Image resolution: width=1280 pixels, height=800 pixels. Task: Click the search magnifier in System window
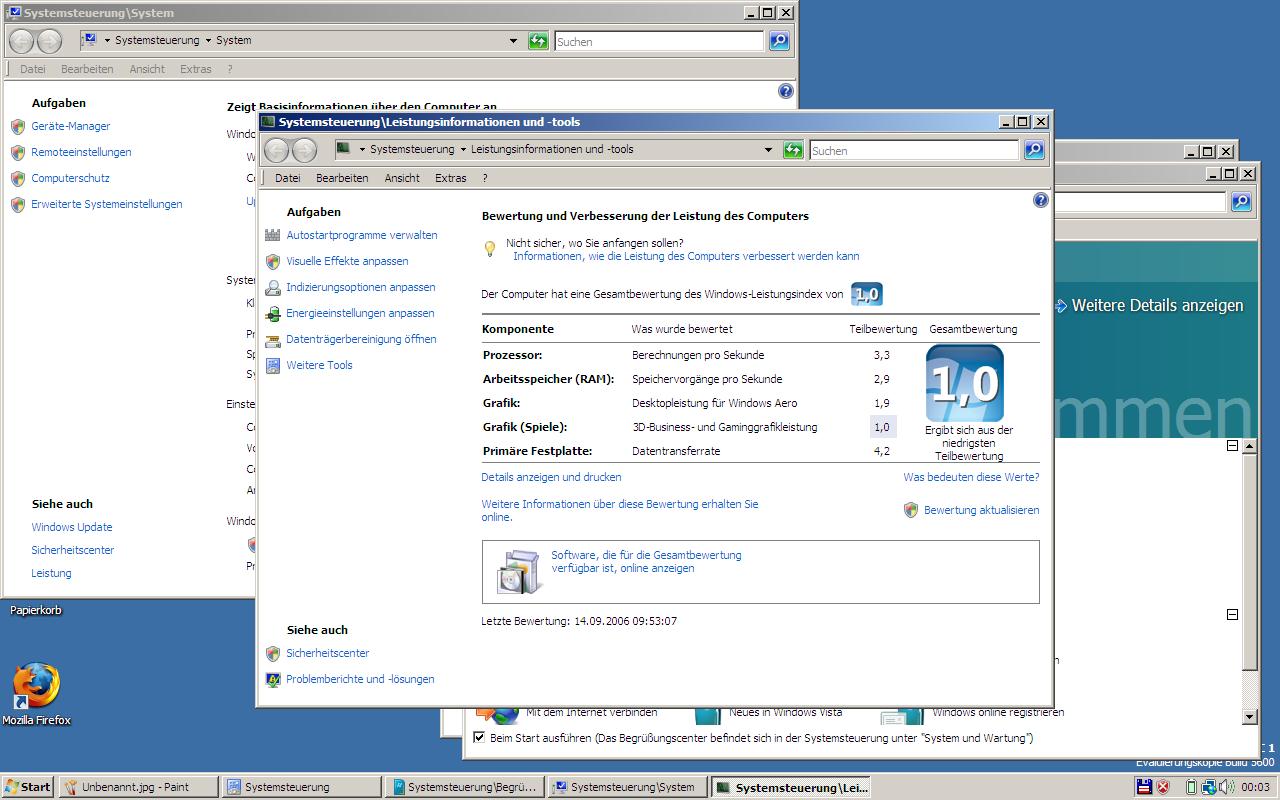click(779, 41)
